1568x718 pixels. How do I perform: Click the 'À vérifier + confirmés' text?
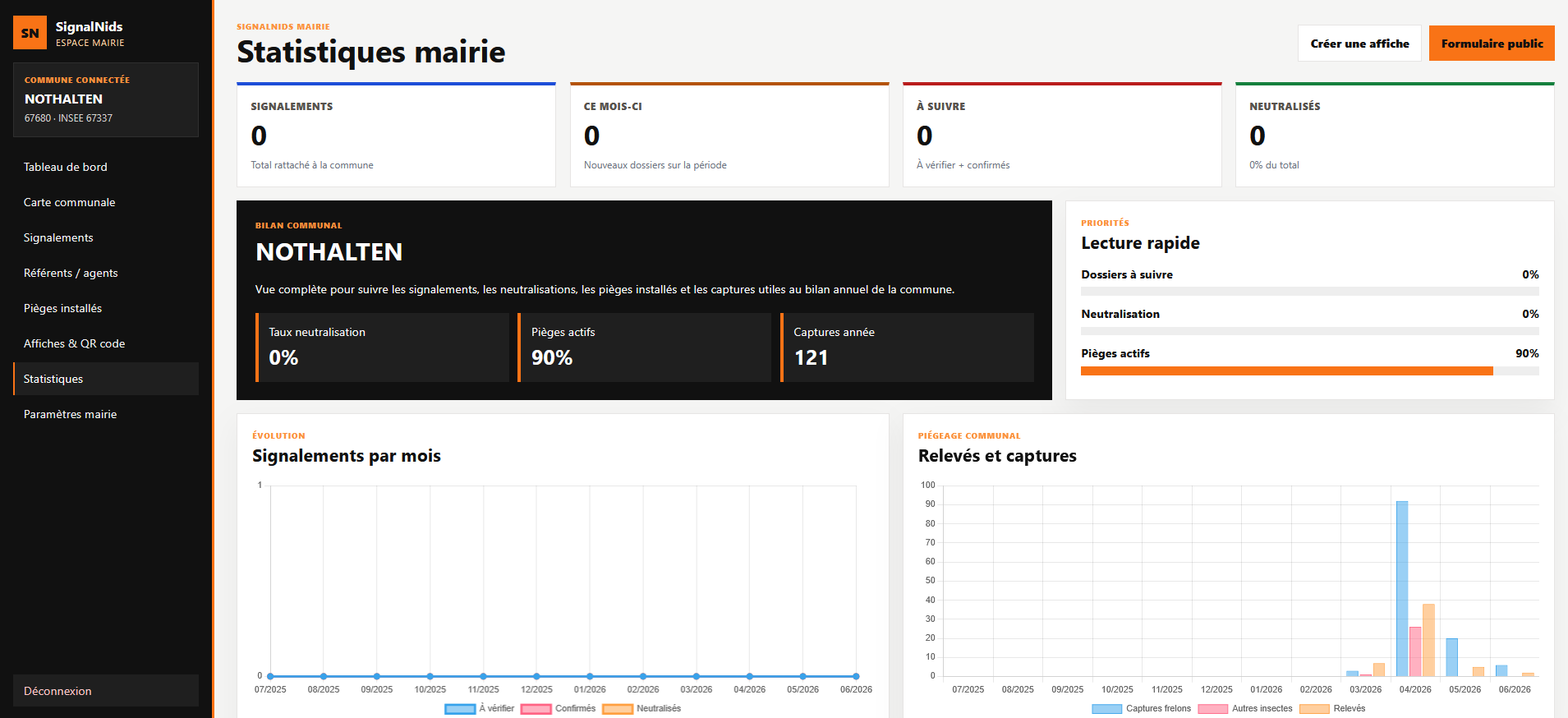pos(963,165)
